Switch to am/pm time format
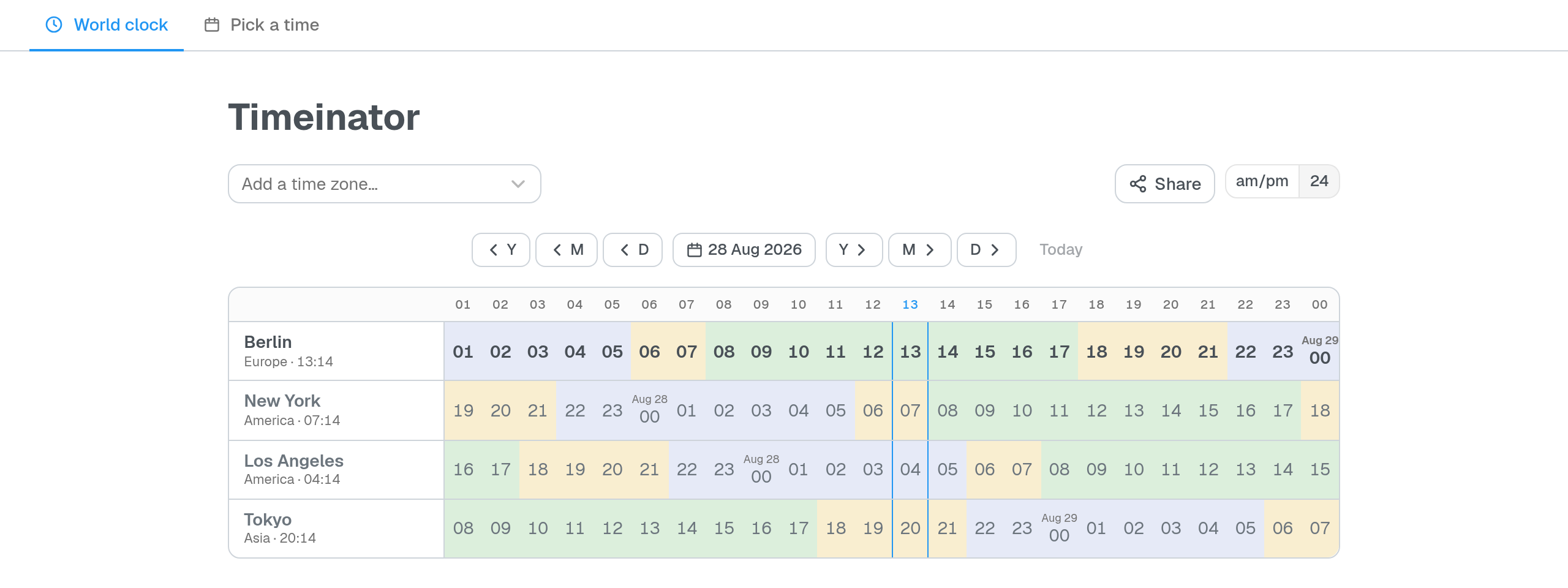The image size is (1568, 588). [x=1262, y=181]
